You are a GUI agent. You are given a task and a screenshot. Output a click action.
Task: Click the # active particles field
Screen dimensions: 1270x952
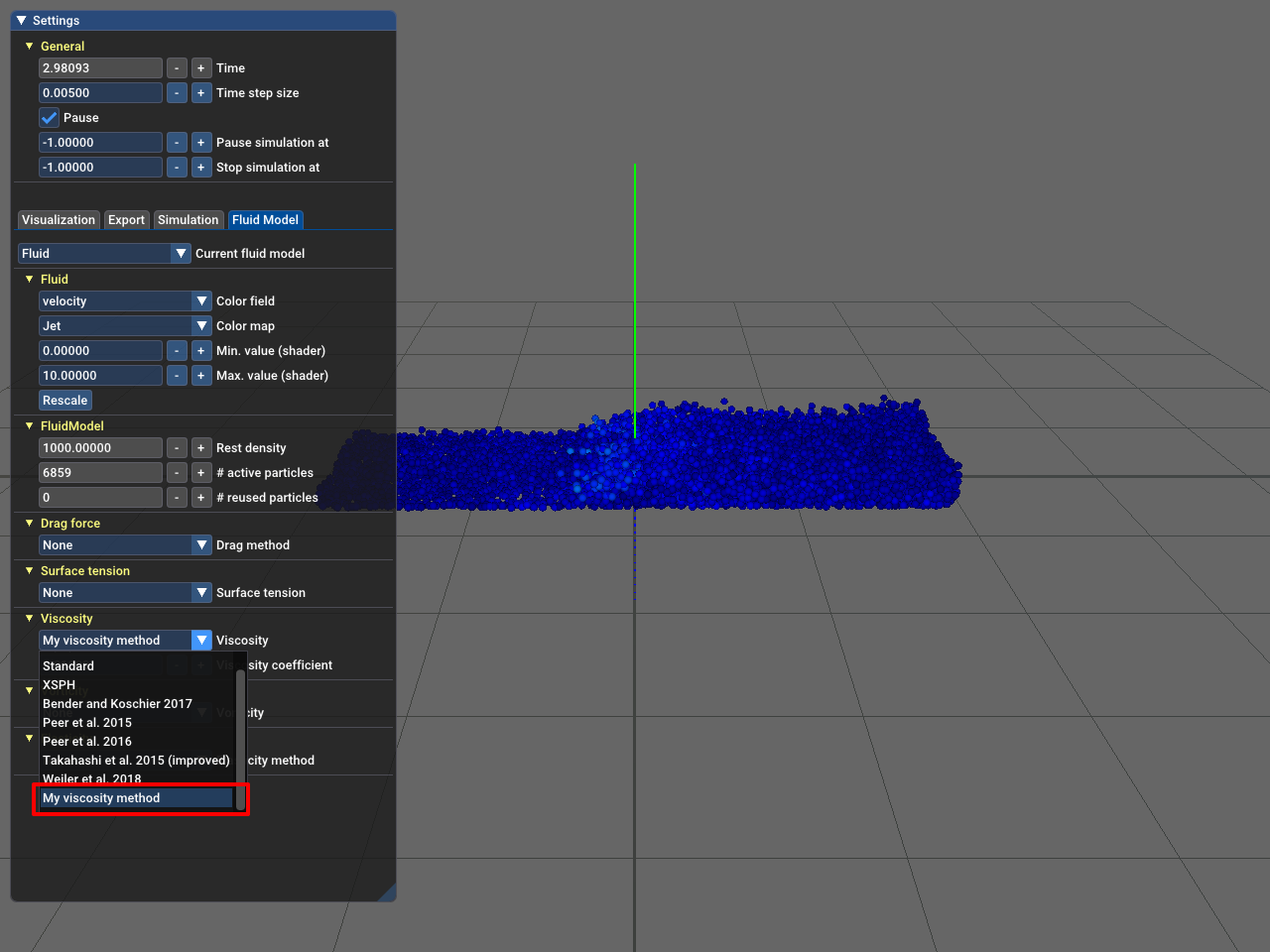(x=100, y=473)
